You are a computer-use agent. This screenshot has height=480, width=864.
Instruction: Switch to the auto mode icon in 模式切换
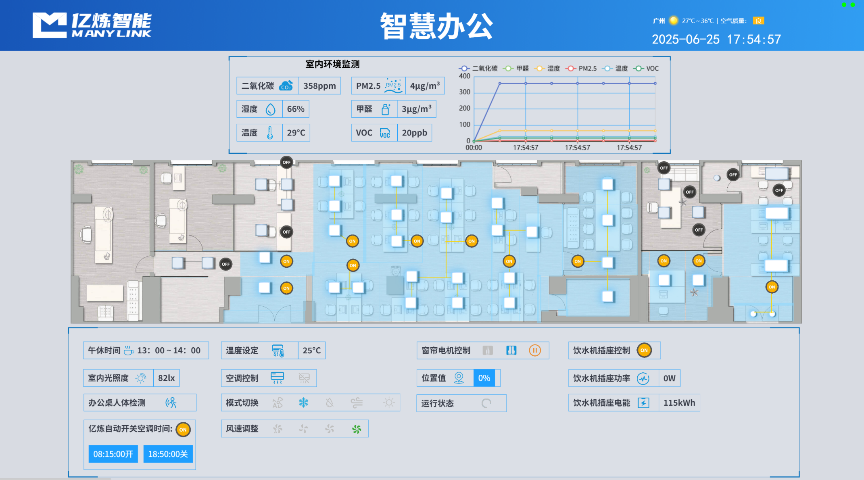pos(277,403)
